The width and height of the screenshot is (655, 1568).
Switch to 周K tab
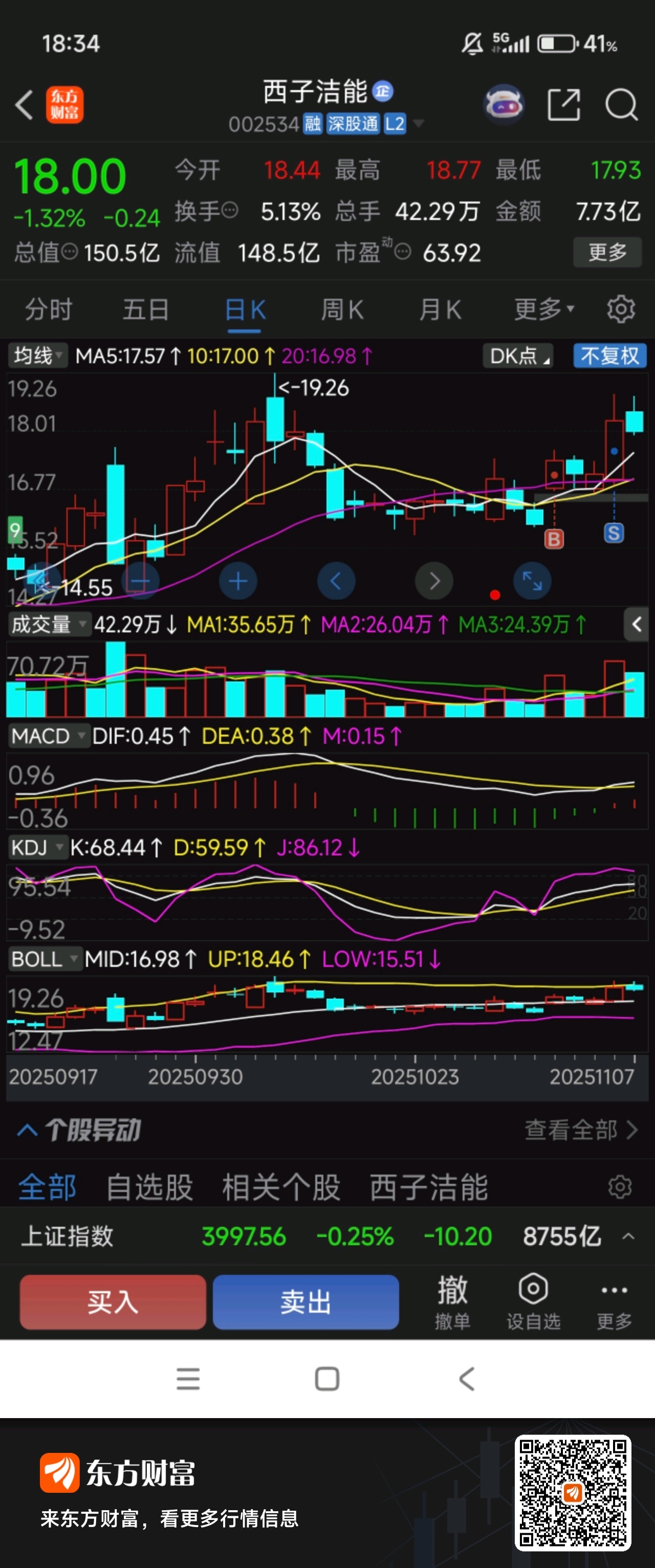pyautogui.click(x=342, y=309)
